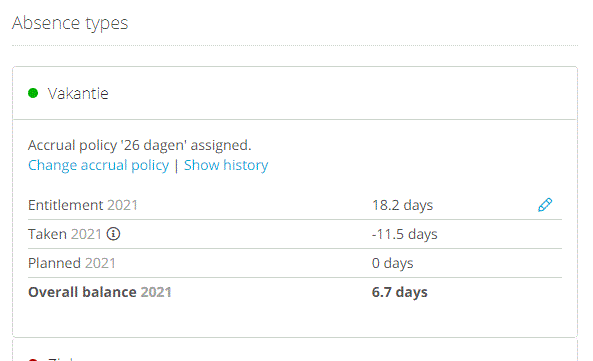This screenshot has height=361, width=593.
Task: Open the Change accrual policy link
Action: coord(98,165)
